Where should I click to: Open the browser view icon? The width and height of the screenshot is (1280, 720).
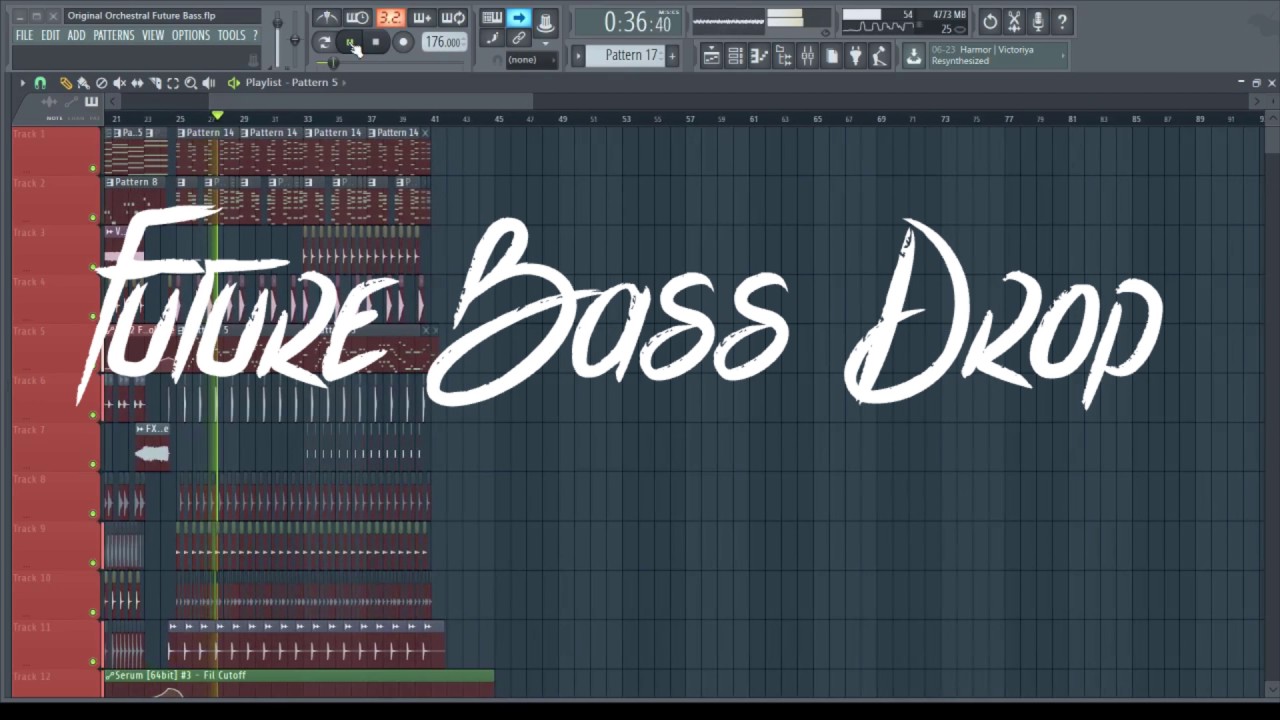pyautogui.click(x=783, y=56)
